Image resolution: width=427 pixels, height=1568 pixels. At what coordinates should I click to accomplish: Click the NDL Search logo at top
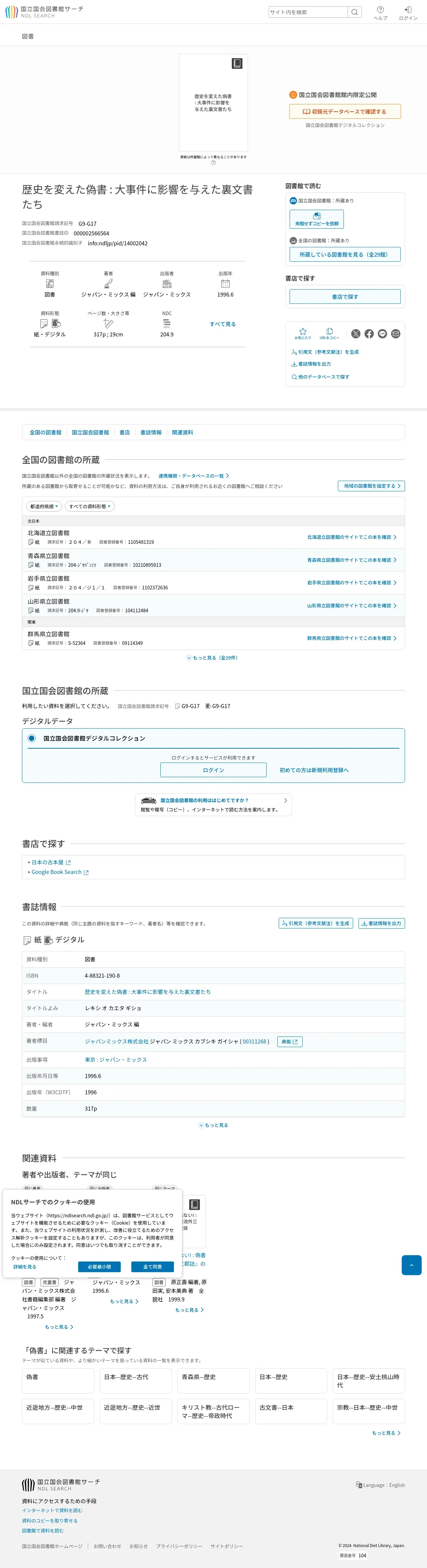click(44, 12)
